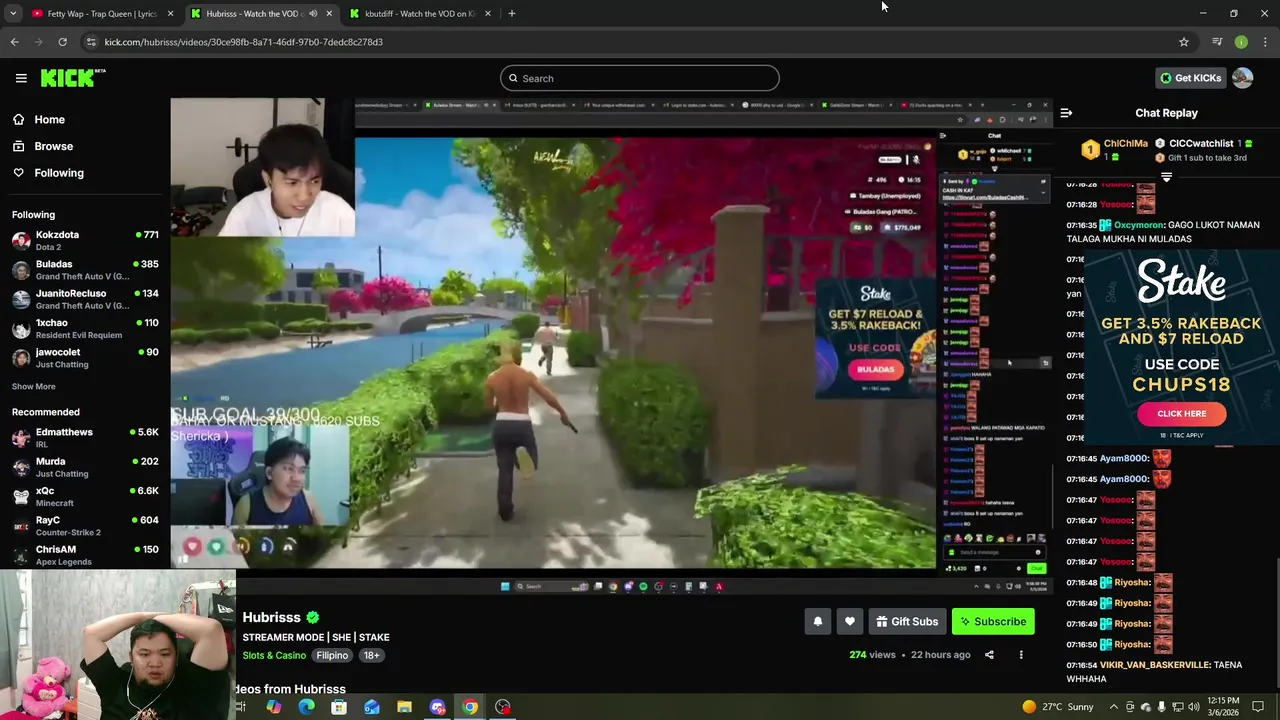The image size is (1280, 720).
Task: Open Microsoft Edge from taskbar
Action: coord(306,707)
